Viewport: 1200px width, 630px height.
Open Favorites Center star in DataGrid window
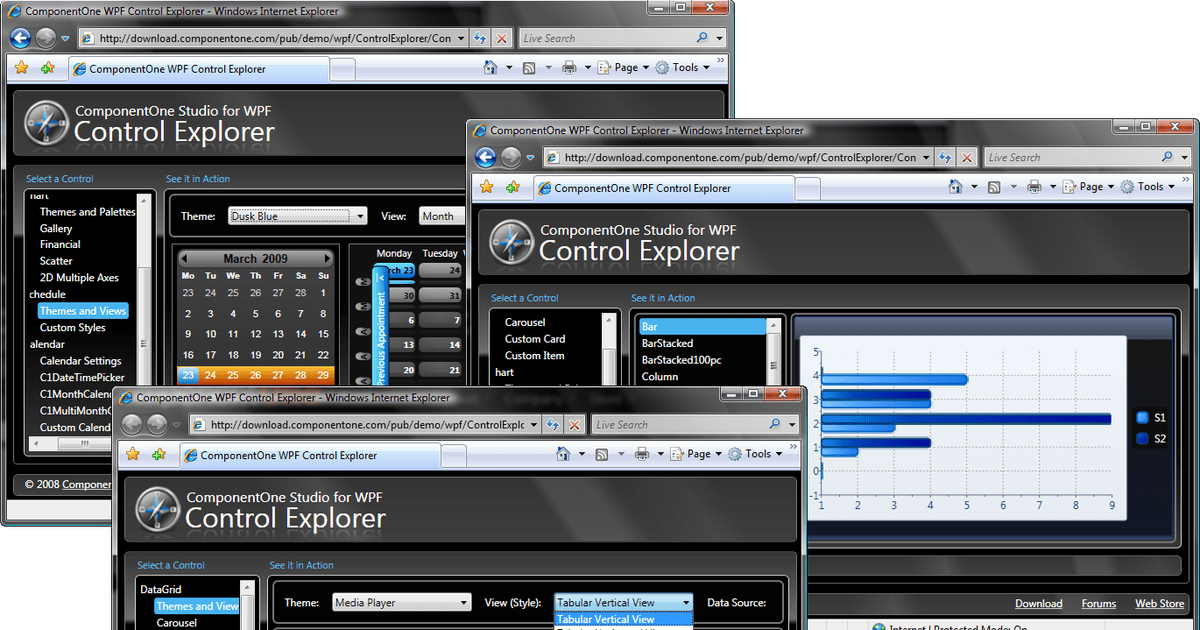[x=132, y=454]
